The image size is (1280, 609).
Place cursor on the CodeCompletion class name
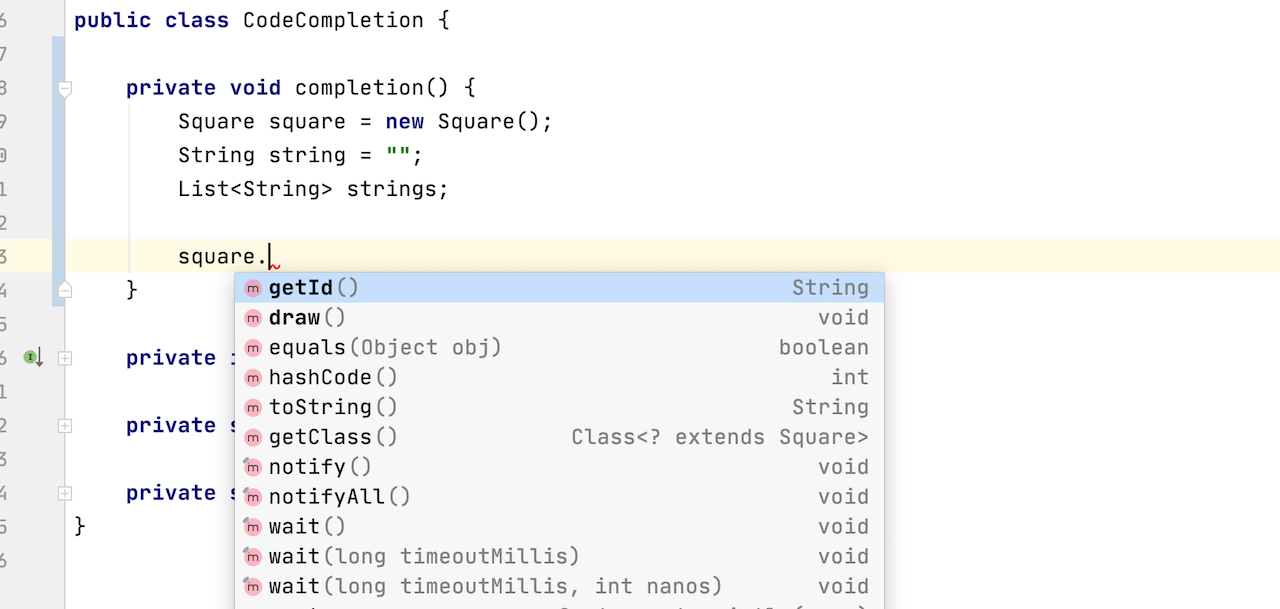pos(333,20)
